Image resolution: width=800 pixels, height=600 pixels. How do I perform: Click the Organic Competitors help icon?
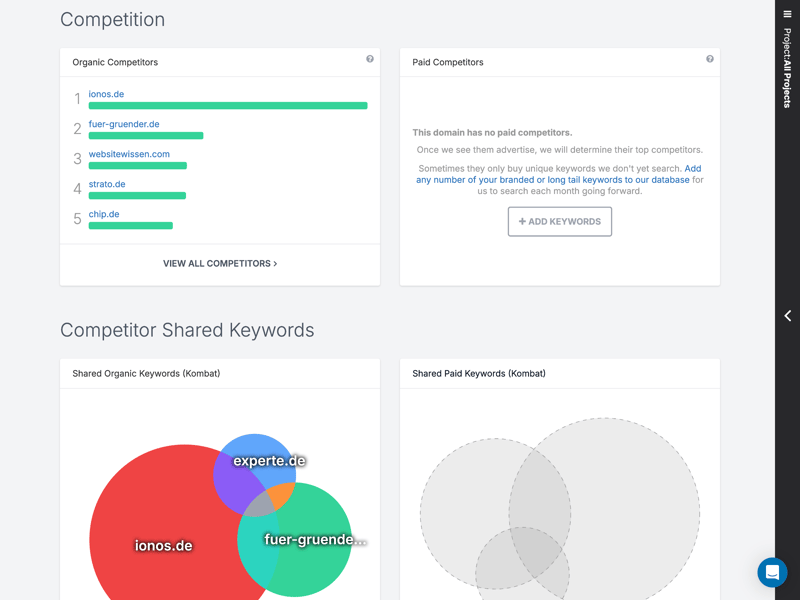pyautogui.click(x=370, y=59)
